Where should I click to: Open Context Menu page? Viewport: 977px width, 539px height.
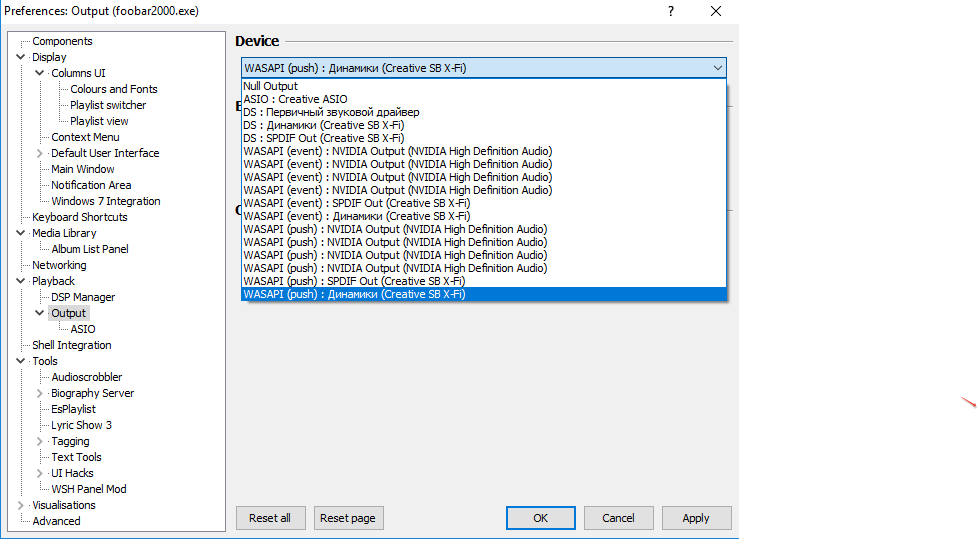(x=85, y=137)
